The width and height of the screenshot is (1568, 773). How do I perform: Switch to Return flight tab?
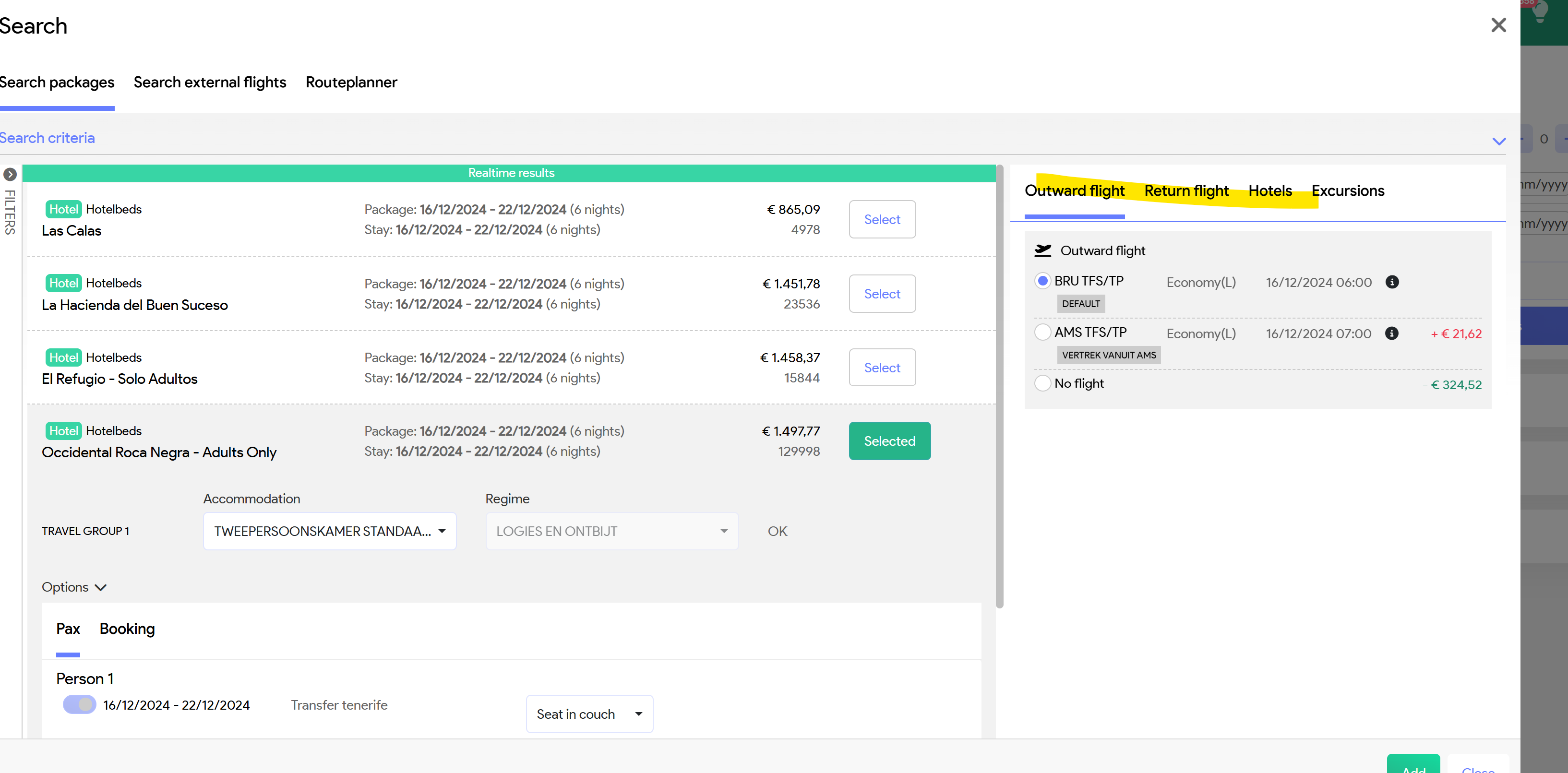[1186, 190]
